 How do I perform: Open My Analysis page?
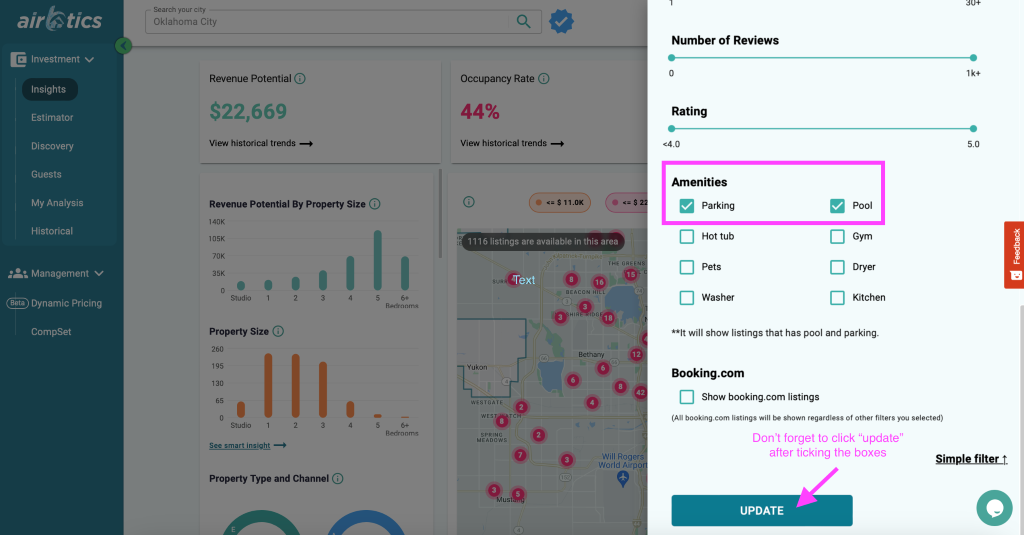57,203
